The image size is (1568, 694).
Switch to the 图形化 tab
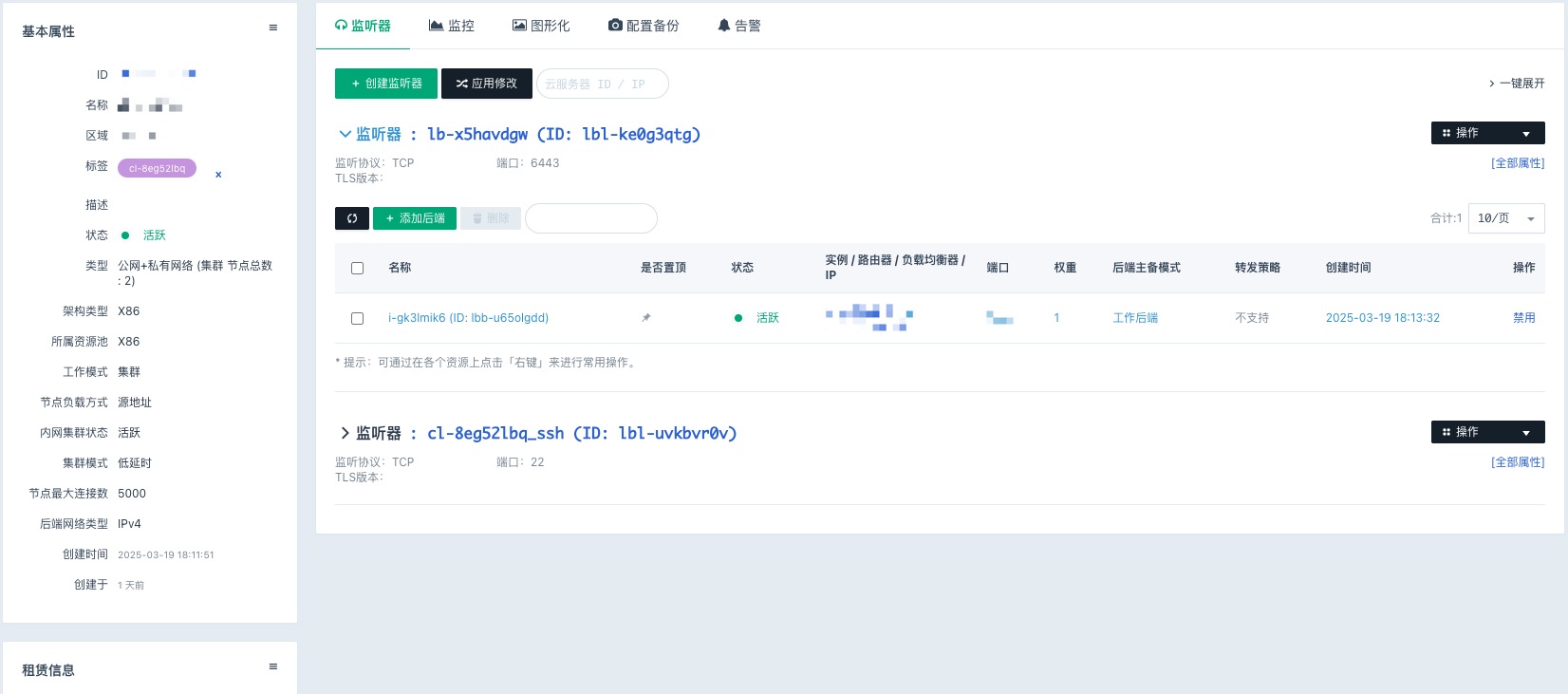pyautogui.click(x=541, y=26)
